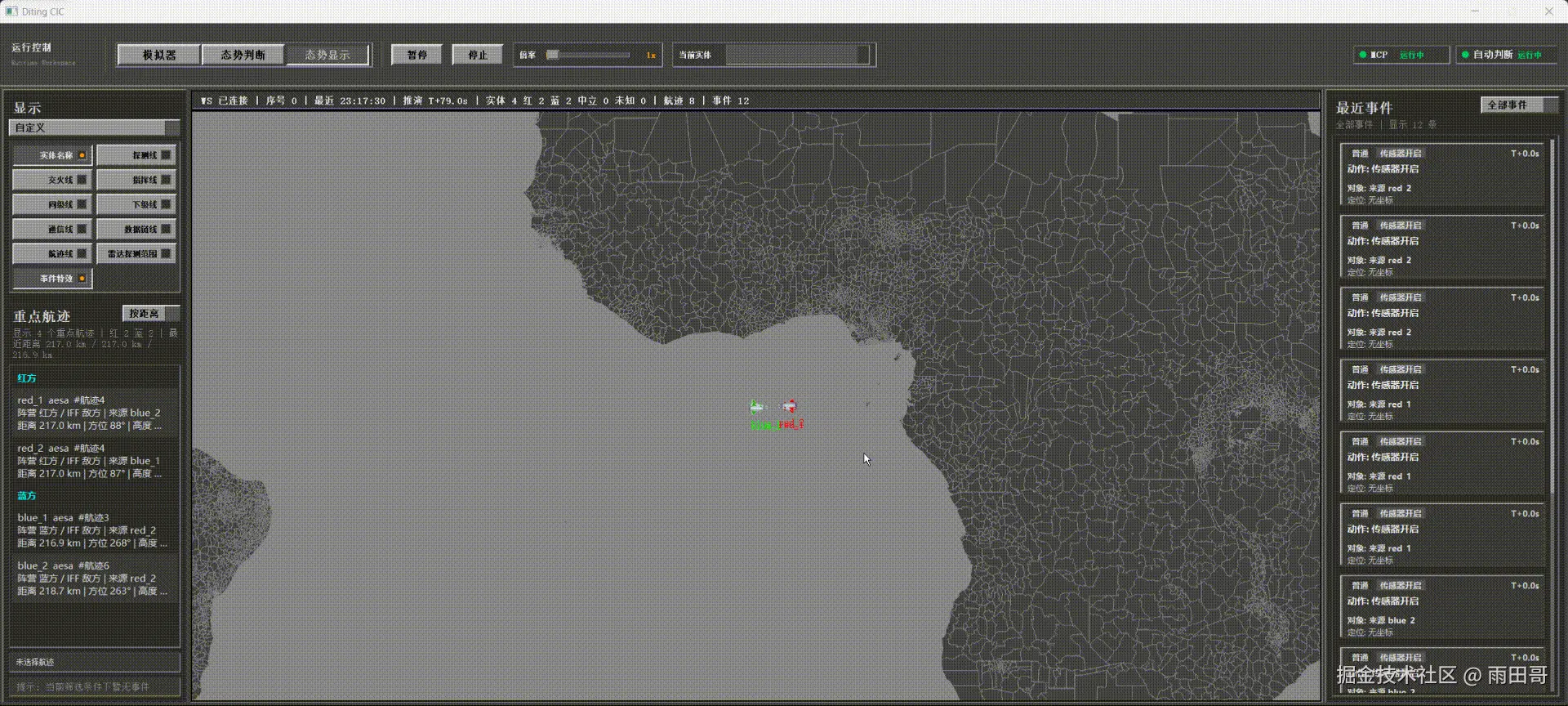The height and width of the screenshot is (706, 1568).
Task: Select the red_2 aesa #航迹4 track
Action: tap(94, 461)
